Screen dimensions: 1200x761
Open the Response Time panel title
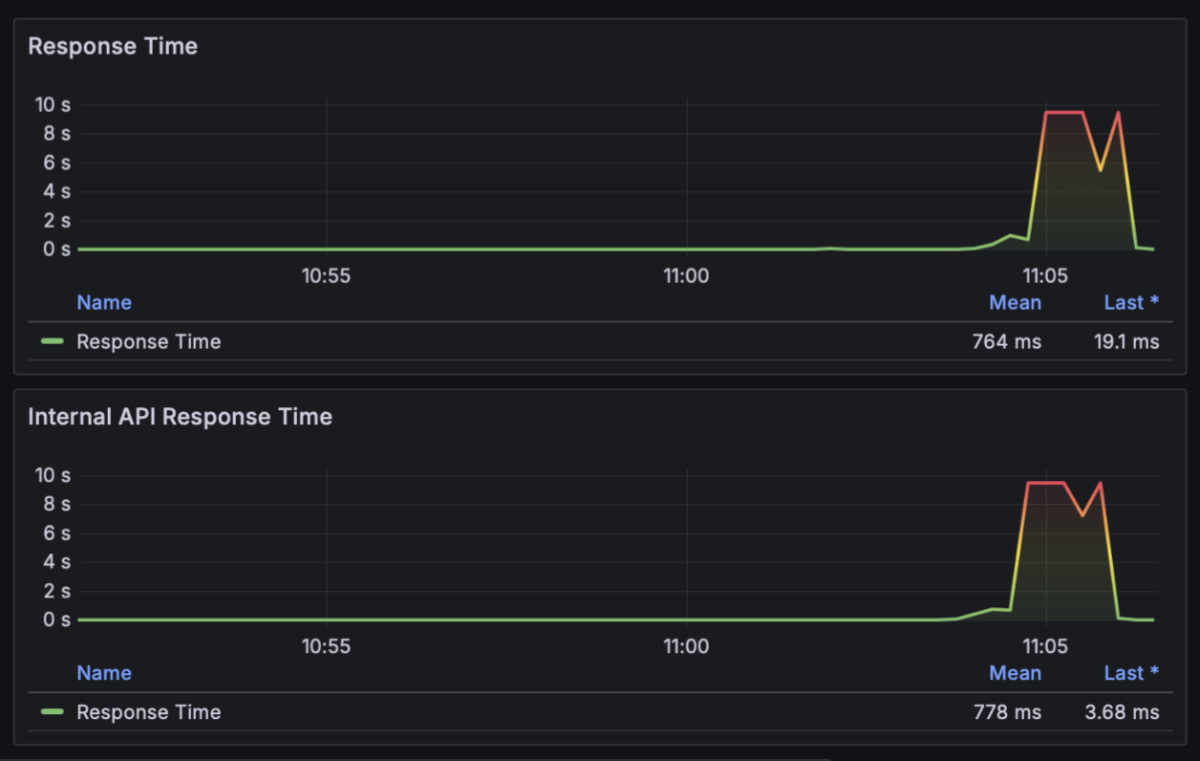(112, 46)
